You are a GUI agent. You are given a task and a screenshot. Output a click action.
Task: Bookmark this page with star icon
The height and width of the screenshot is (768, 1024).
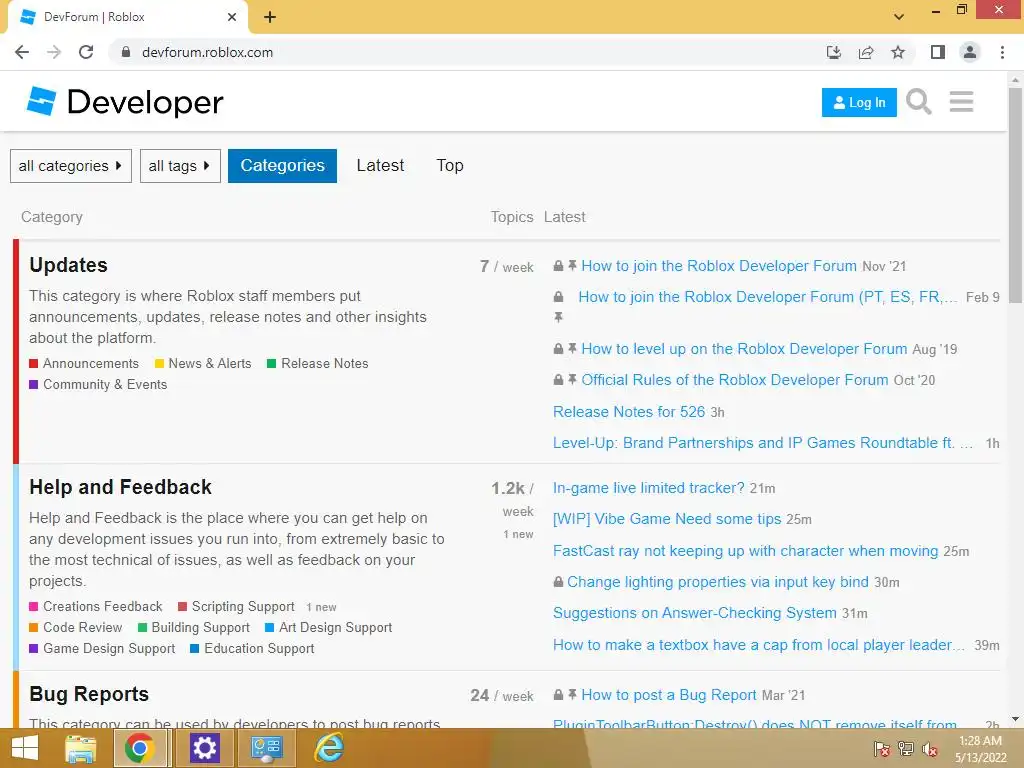(x=898, y=52)
